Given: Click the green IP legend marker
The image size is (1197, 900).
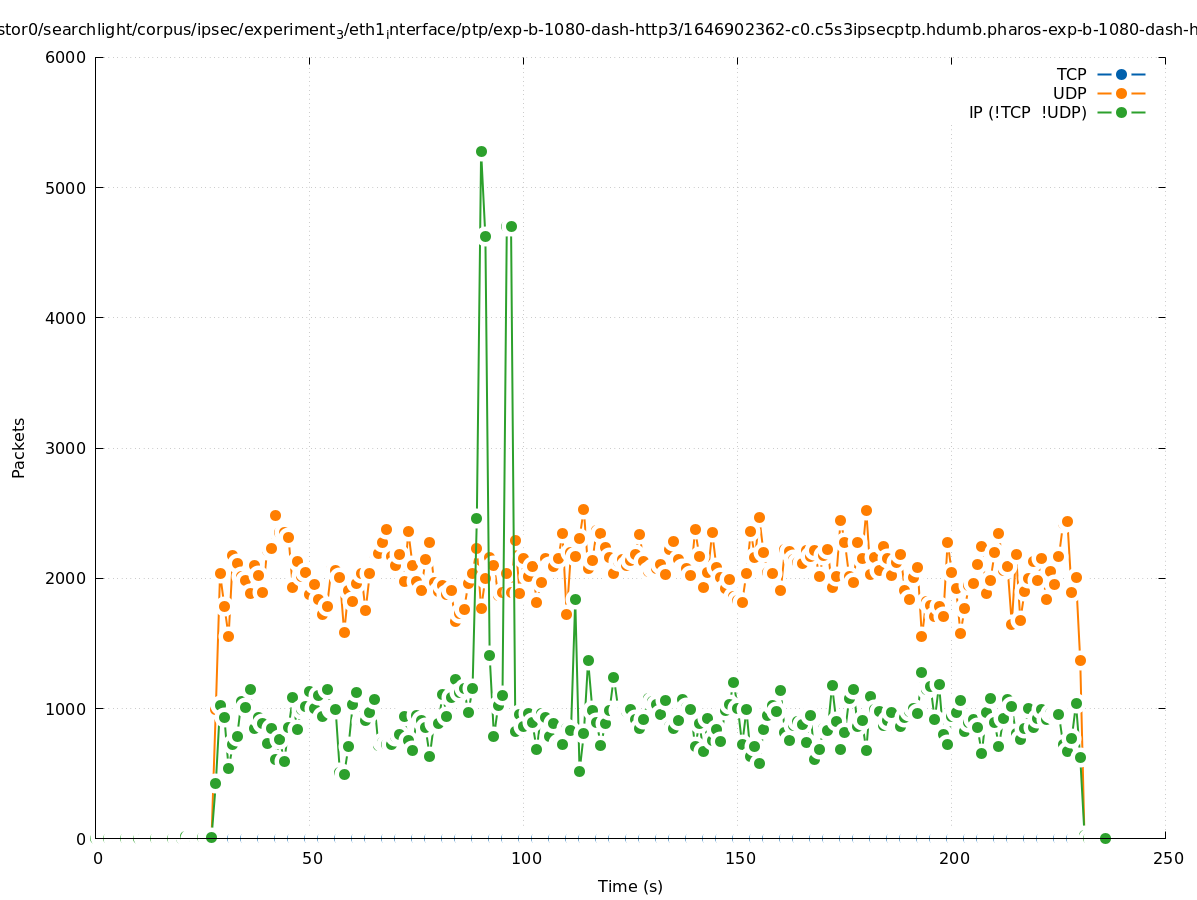Looking at the screenshot, I should coord(1121,112).
